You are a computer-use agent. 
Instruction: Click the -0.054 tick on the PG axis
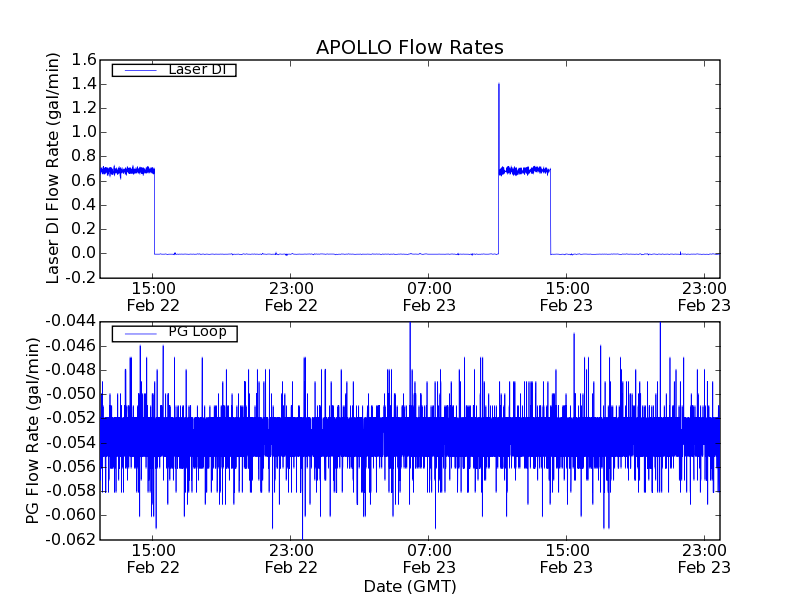[x=71, y=442]
